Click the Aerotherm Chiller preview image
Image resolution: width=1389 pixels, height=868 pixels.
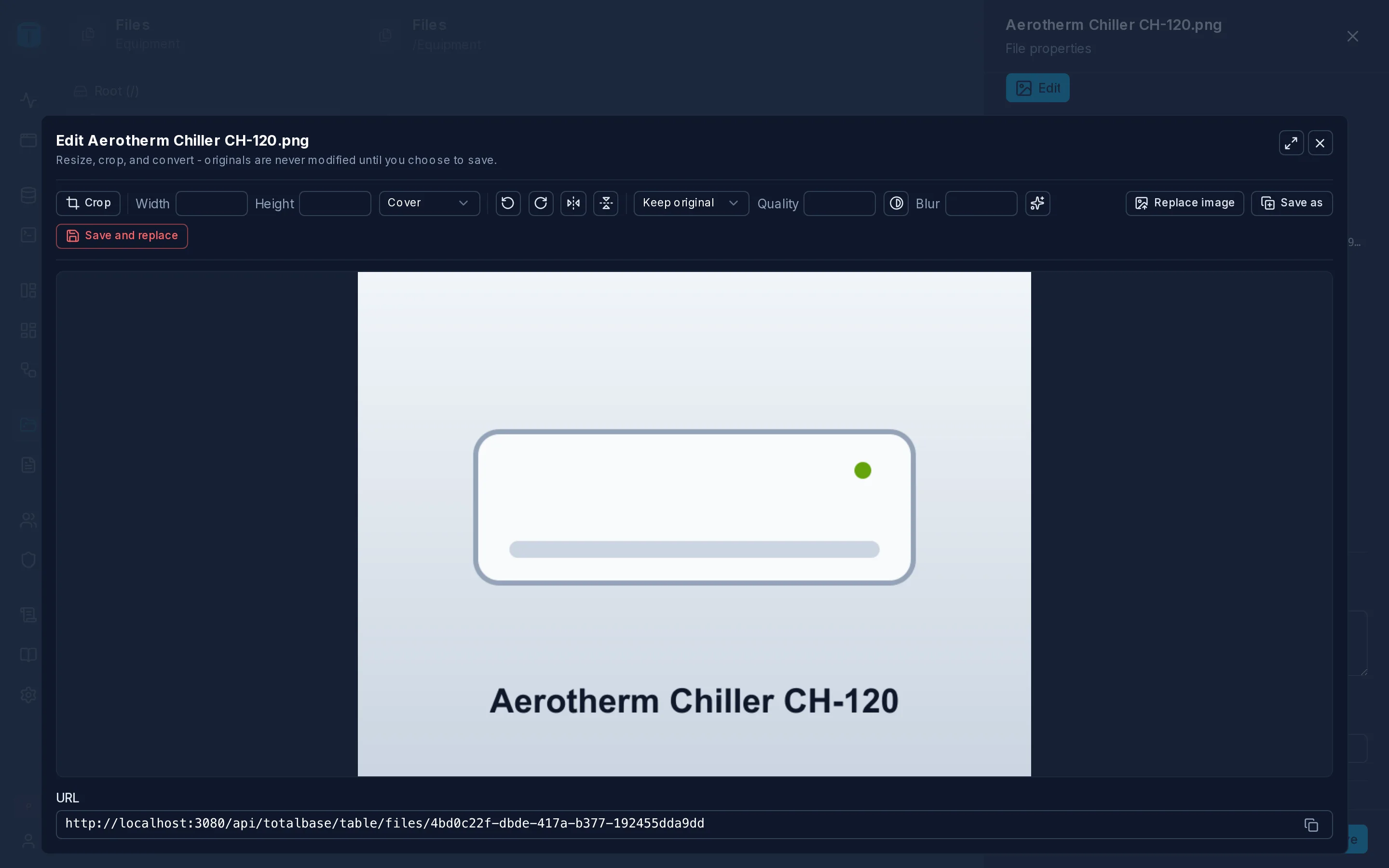[694, 524]
